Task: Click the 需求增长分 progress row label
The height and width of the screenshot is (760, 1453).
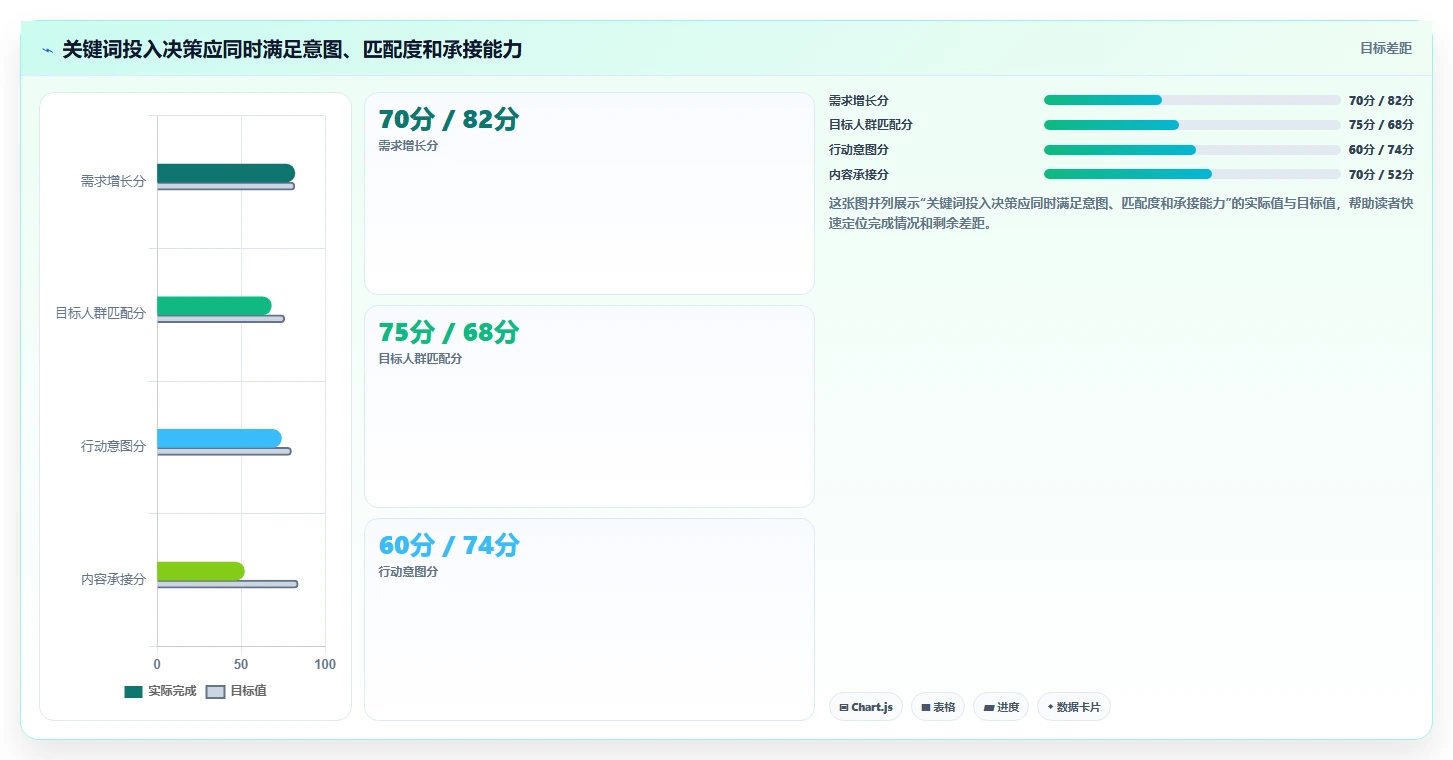Action: 858,101
